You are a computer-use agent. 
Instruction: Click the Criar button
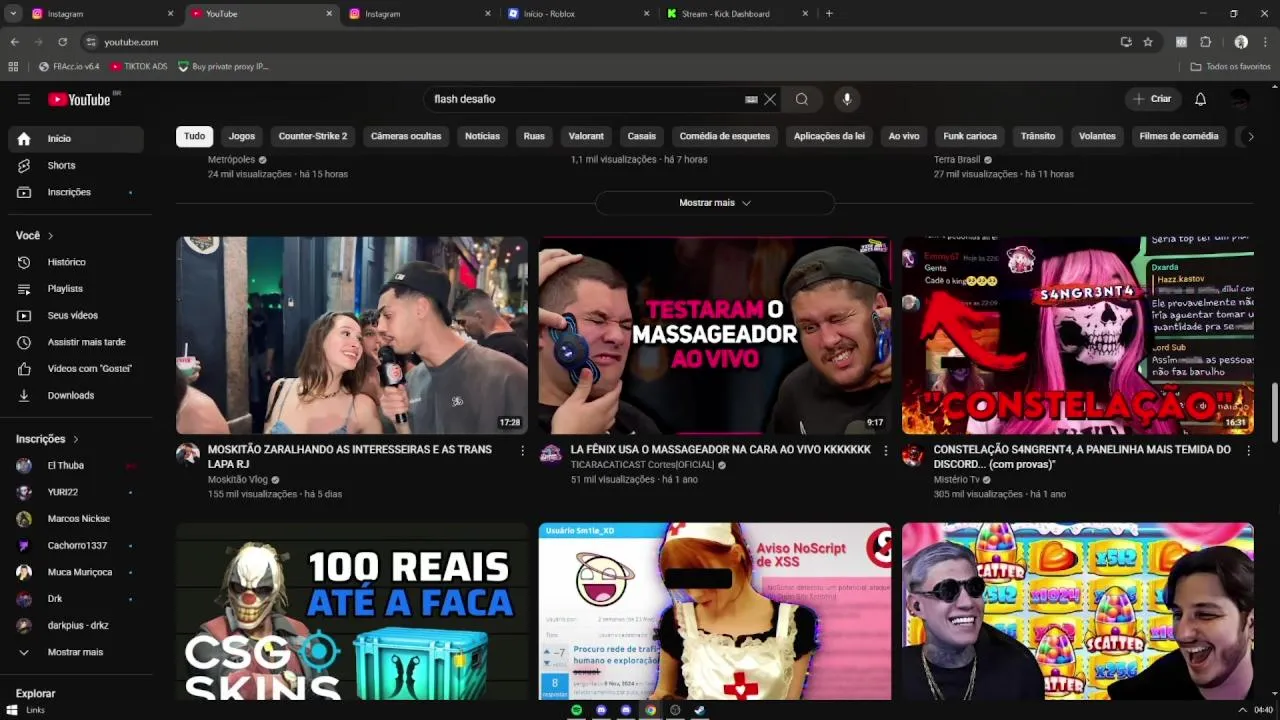click(1152, 99)
